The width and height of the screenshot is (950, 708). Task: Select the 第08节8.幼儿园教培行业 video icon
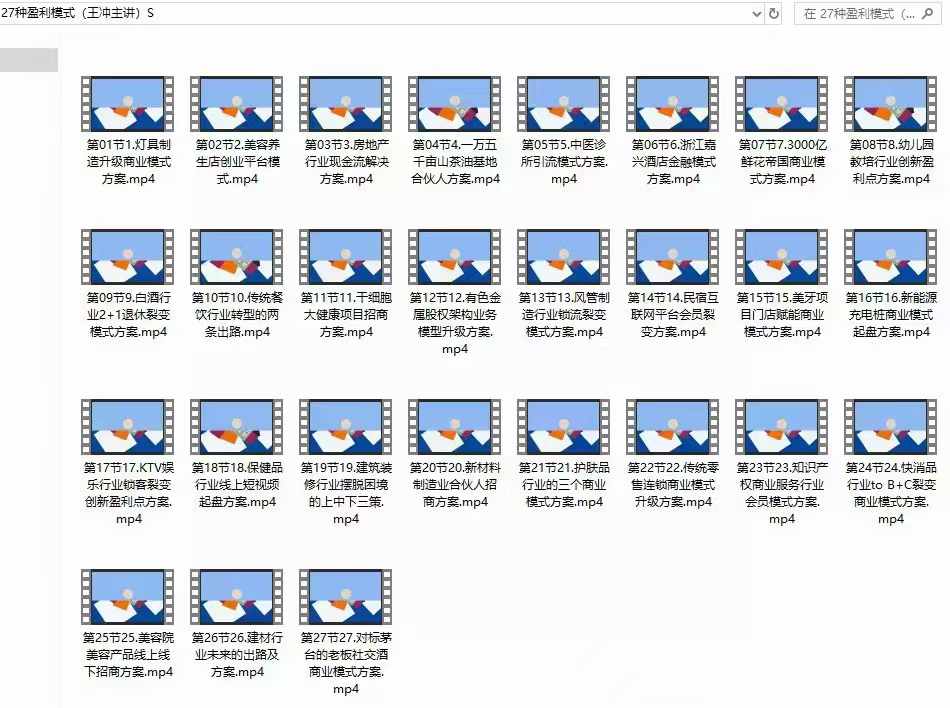click(x=891, y=104)
